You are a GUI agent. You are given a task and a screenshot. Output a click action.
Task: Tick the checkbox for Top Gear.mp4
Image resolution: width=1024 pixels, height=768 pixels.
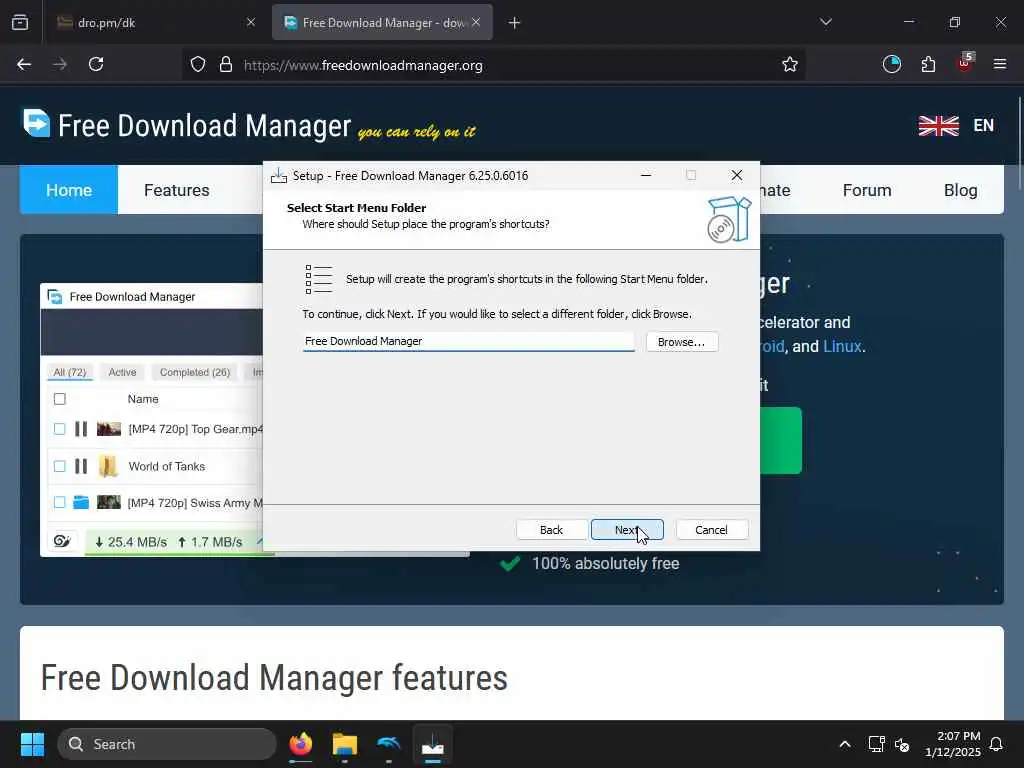(59, 429)
